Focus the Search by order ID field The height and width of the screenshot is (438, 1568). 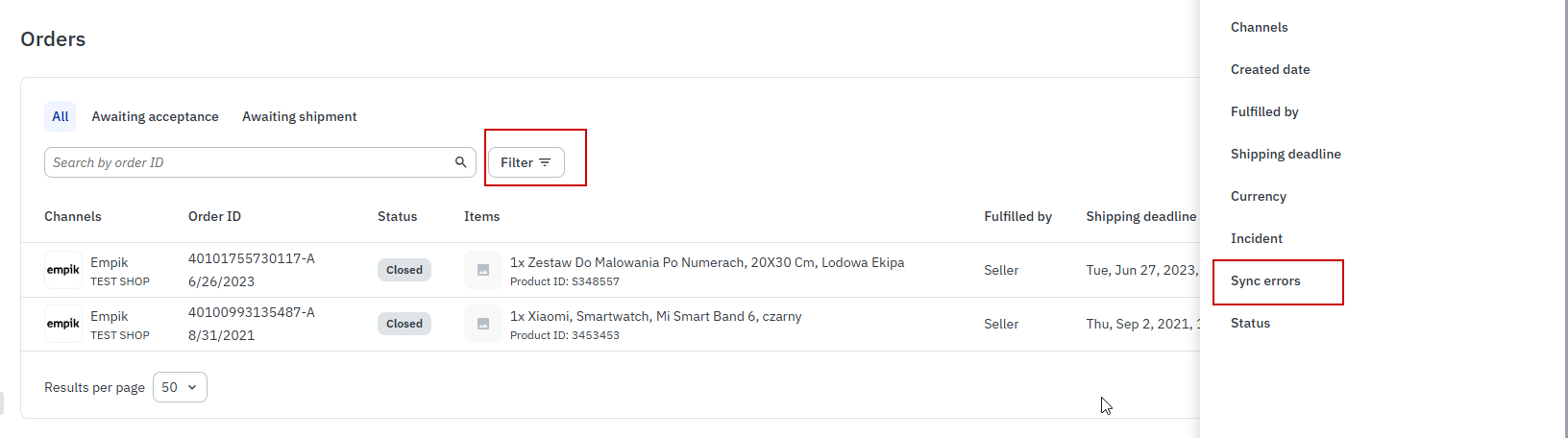click(250, 162)
